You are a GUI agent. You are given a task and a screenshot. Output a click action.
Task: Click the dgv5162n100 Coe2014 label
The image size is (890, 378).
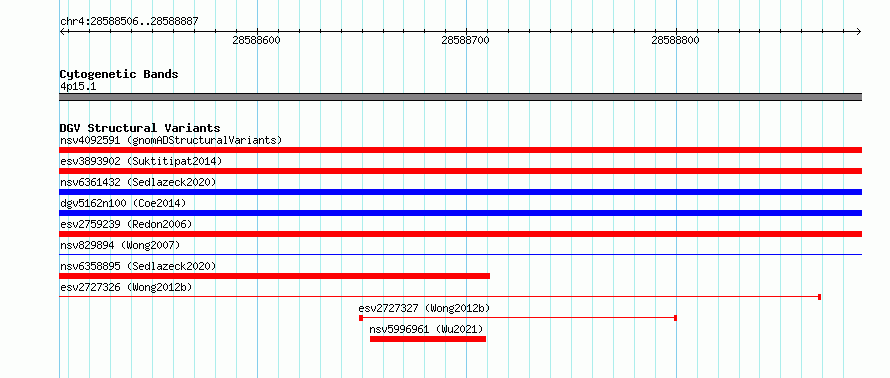(x=123, y=203)
